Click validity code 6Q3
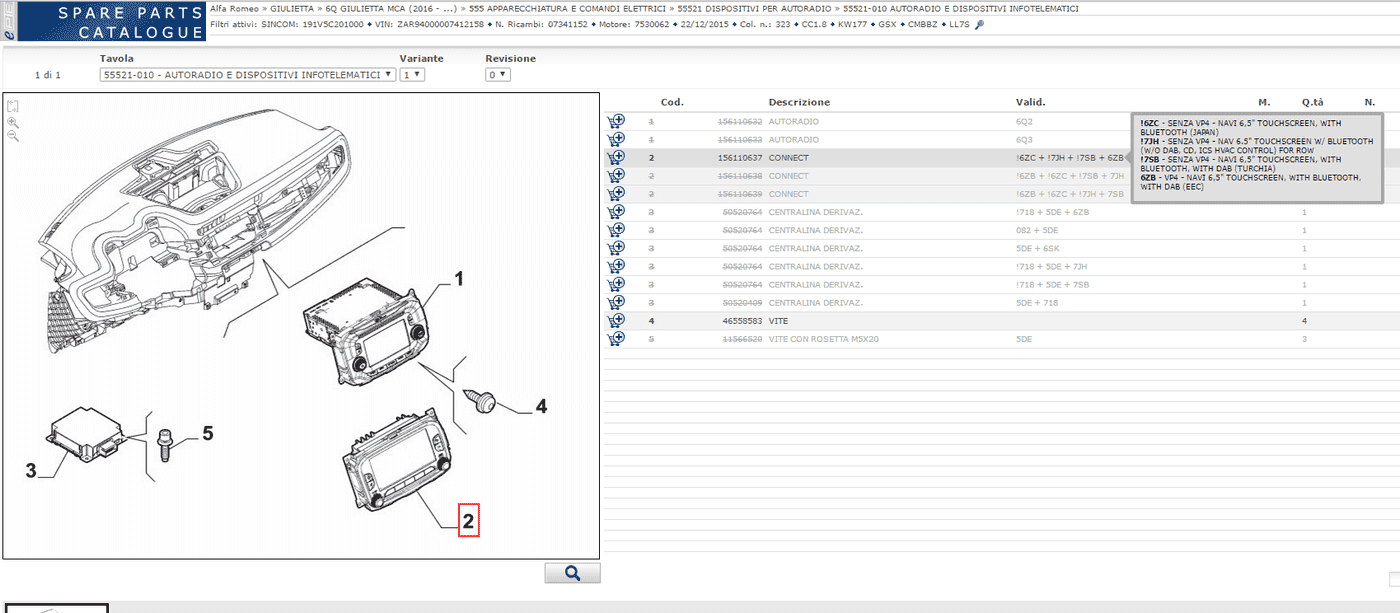The image size is (1400, 613). tap(1024, 140)
